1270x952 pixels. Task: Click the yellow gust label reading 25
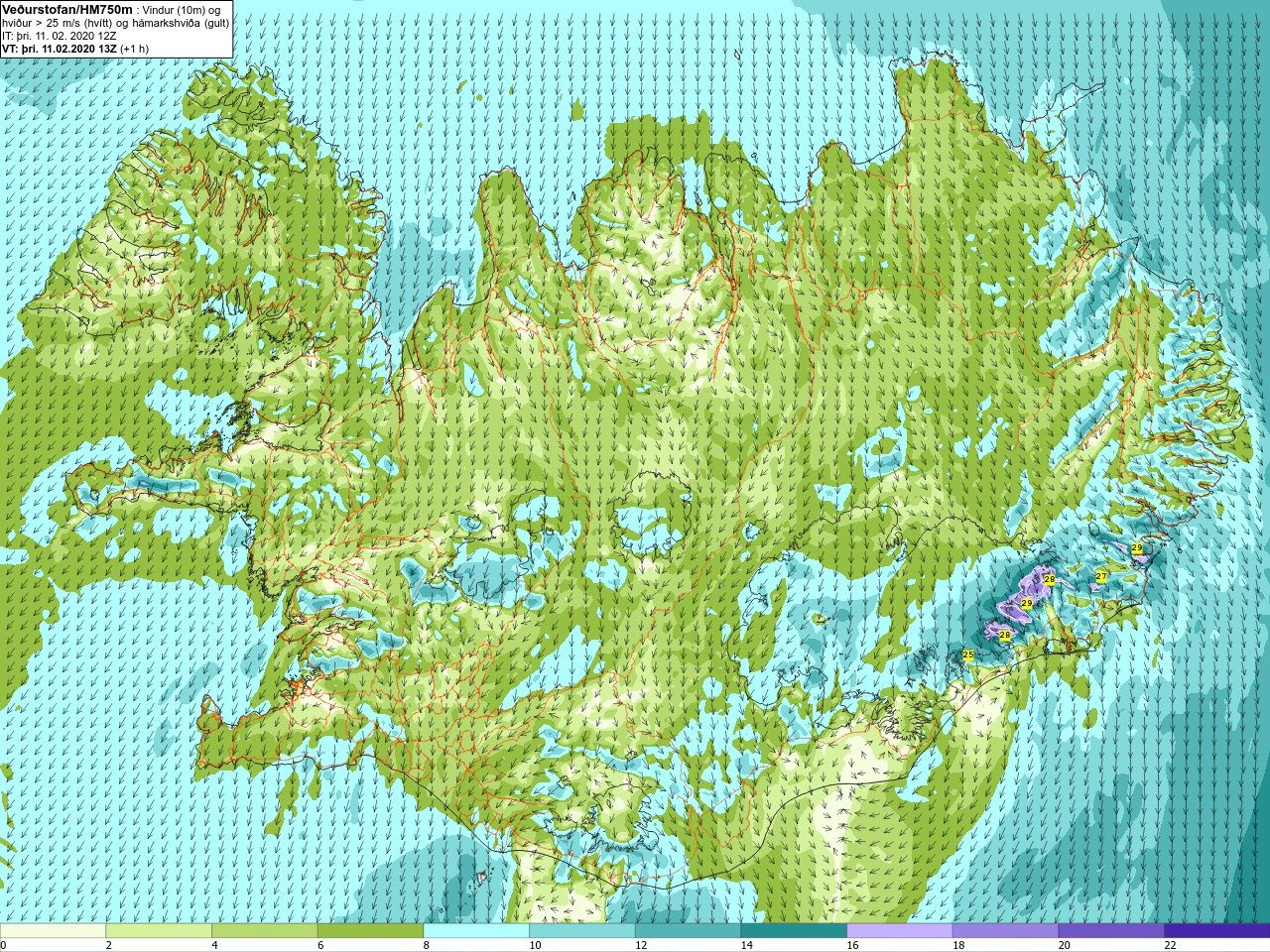[968, 654]
